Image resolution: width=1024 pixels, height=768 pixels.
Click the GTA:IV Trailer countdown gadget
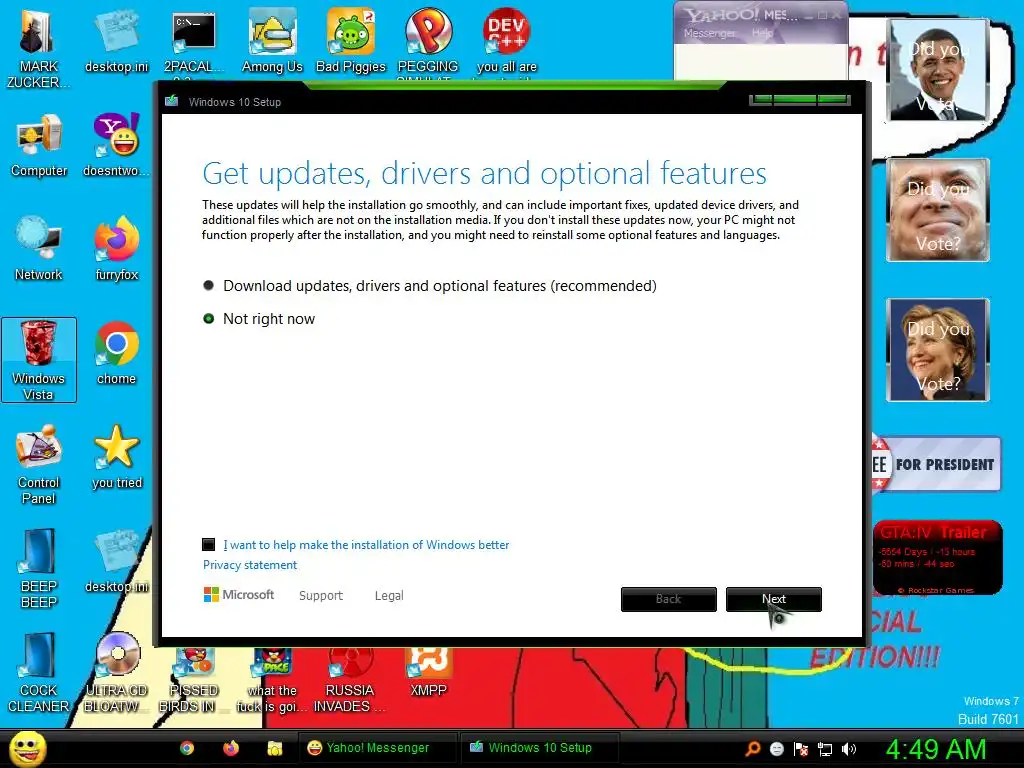(937, 558)
